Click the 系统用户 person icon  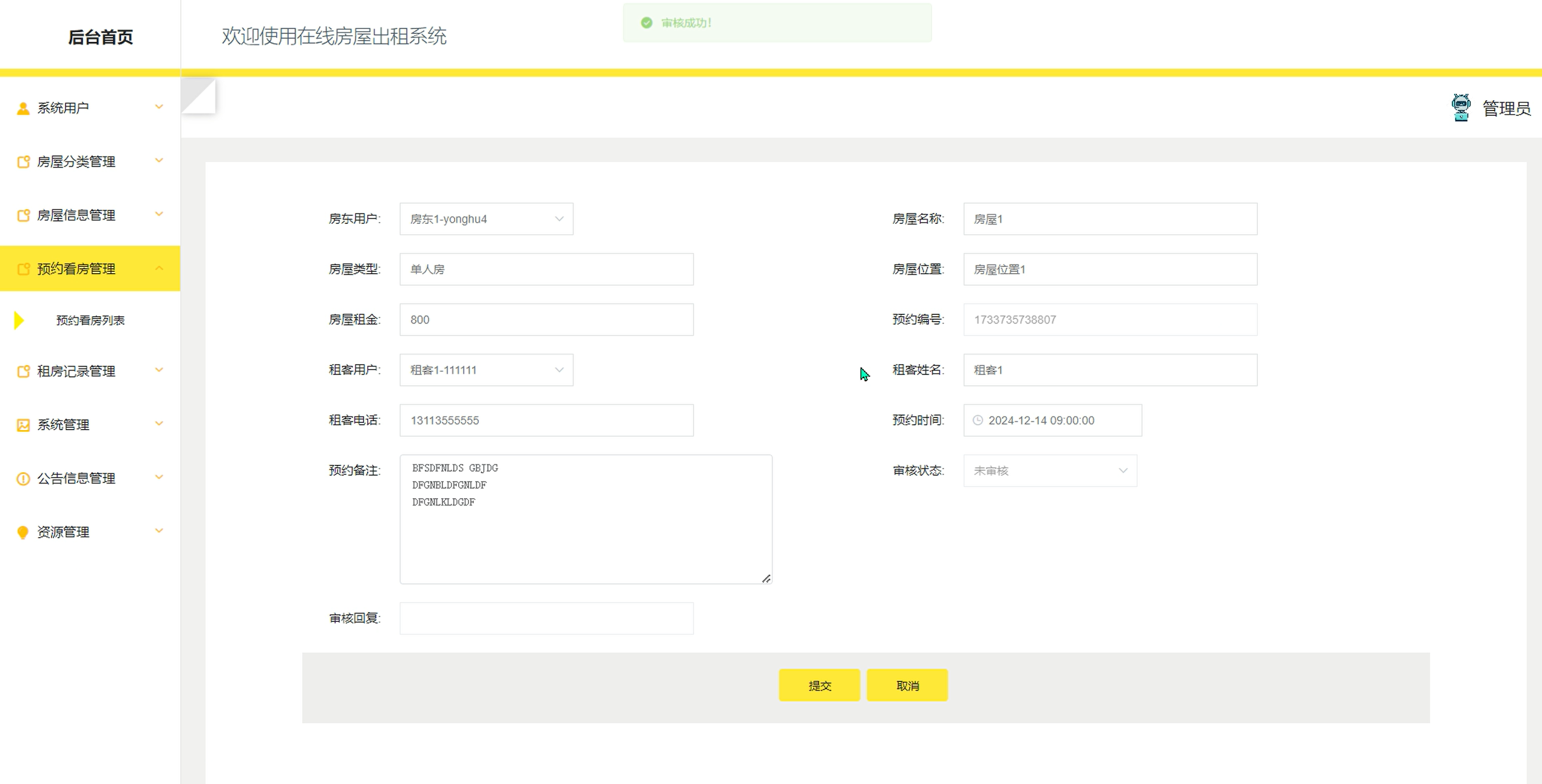point(23,108)
